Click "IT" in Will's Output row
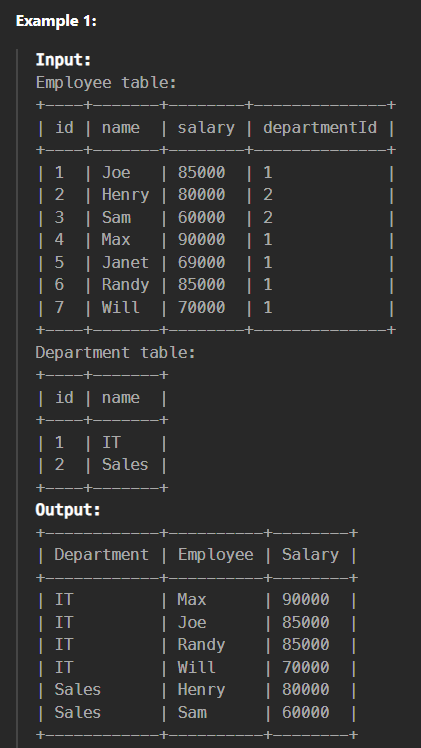 pyautogui.click(x=64, y=667)
